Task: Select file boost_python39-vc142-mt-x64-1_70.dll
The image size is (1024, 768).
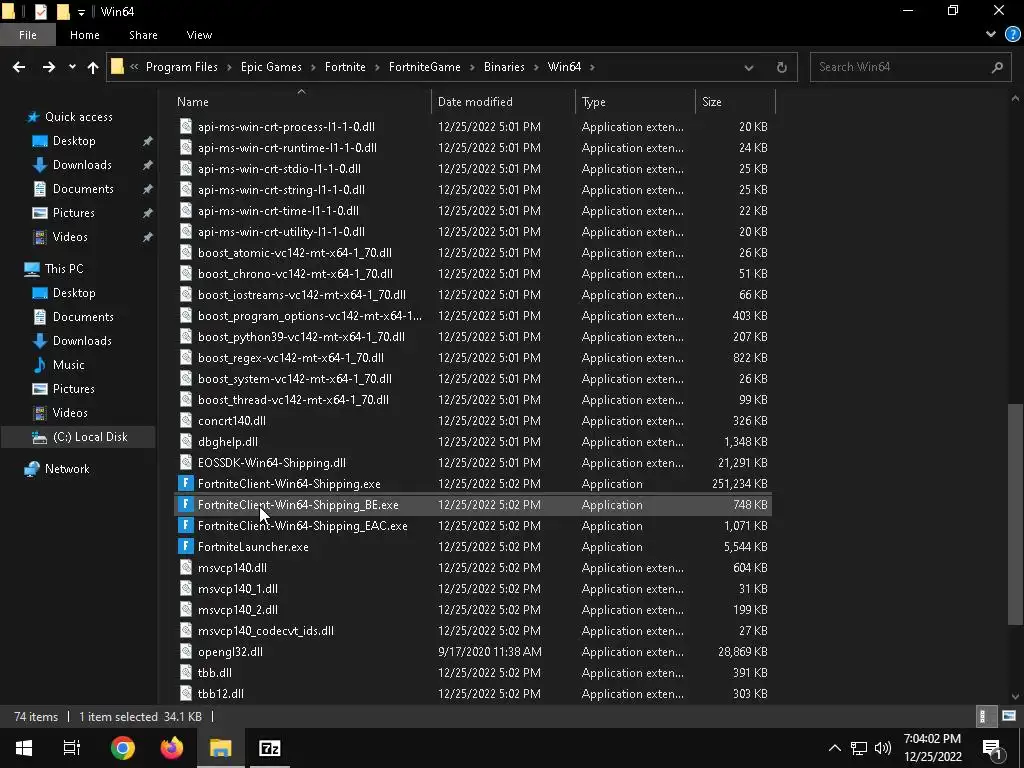Action: coord(301,337)
